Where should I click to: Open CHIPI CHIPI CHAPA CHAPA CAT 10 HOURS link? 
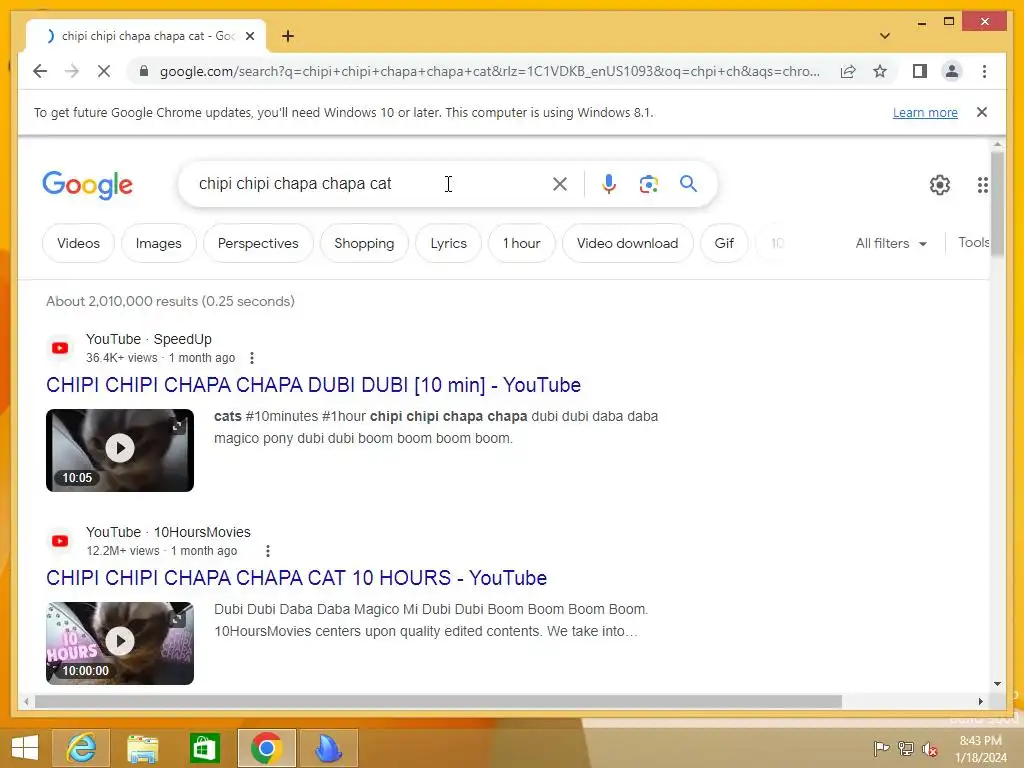[x=296, y=578]
